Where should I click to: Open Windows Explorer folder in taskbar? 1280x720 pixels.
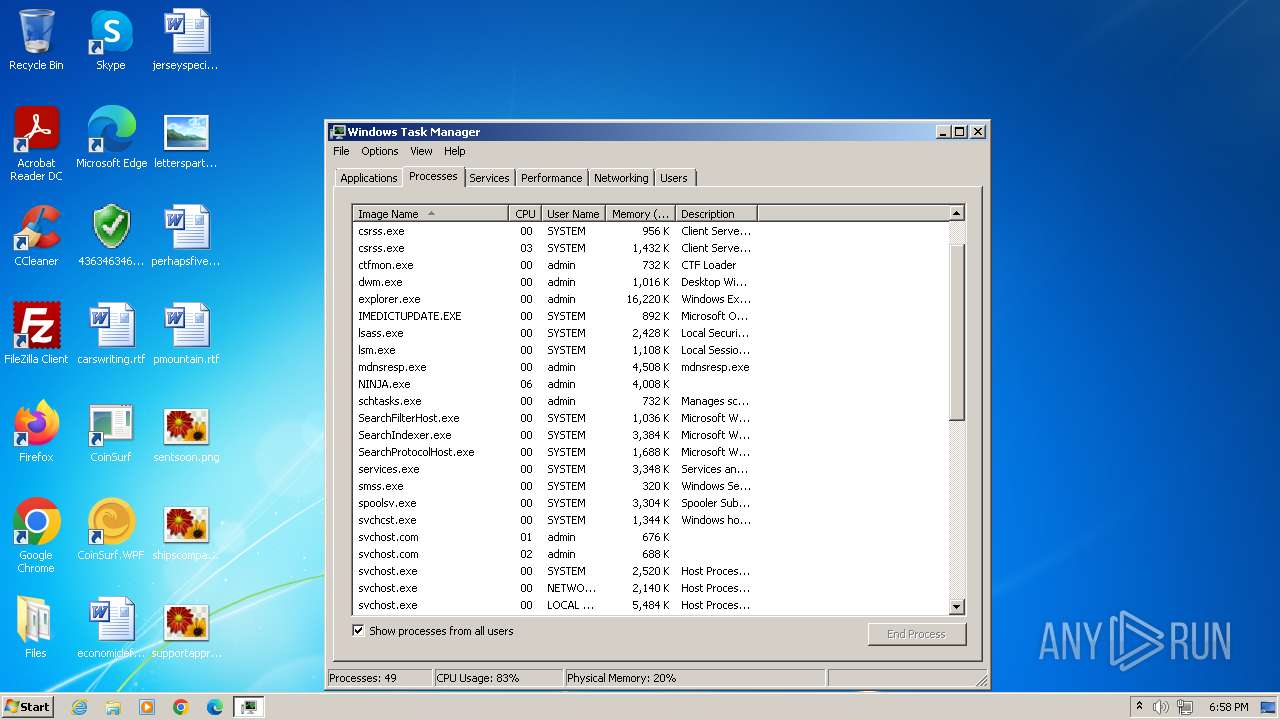113,707
